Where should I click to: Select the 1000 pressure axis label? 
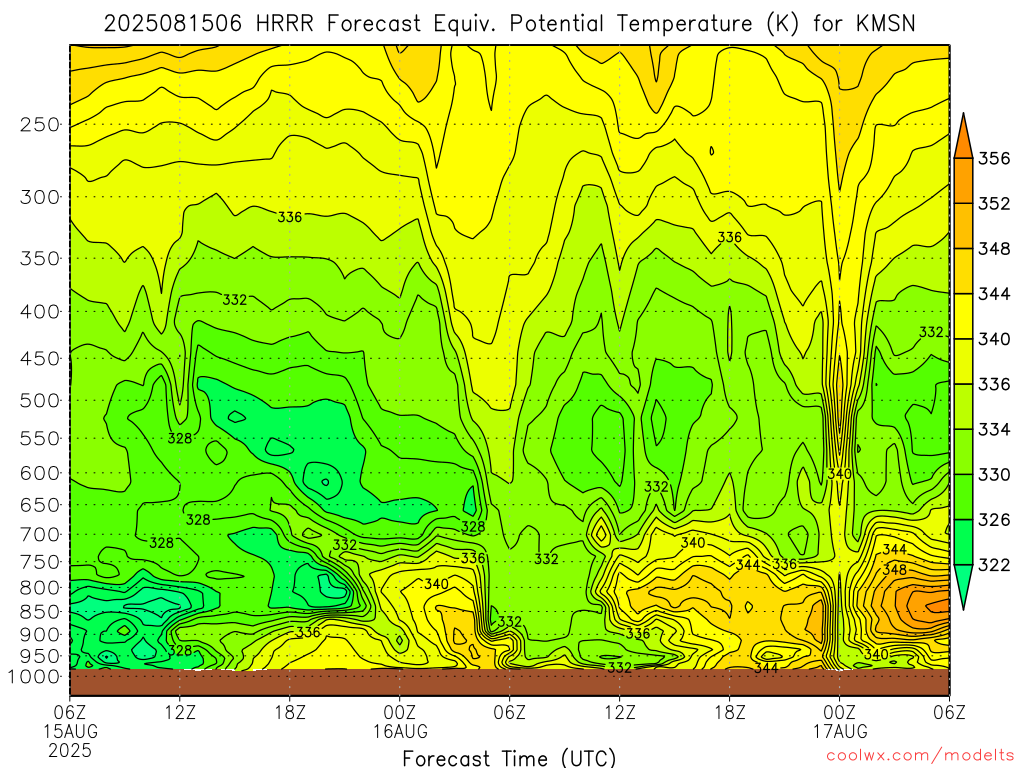pyautogui.click(x=34, y=677)
